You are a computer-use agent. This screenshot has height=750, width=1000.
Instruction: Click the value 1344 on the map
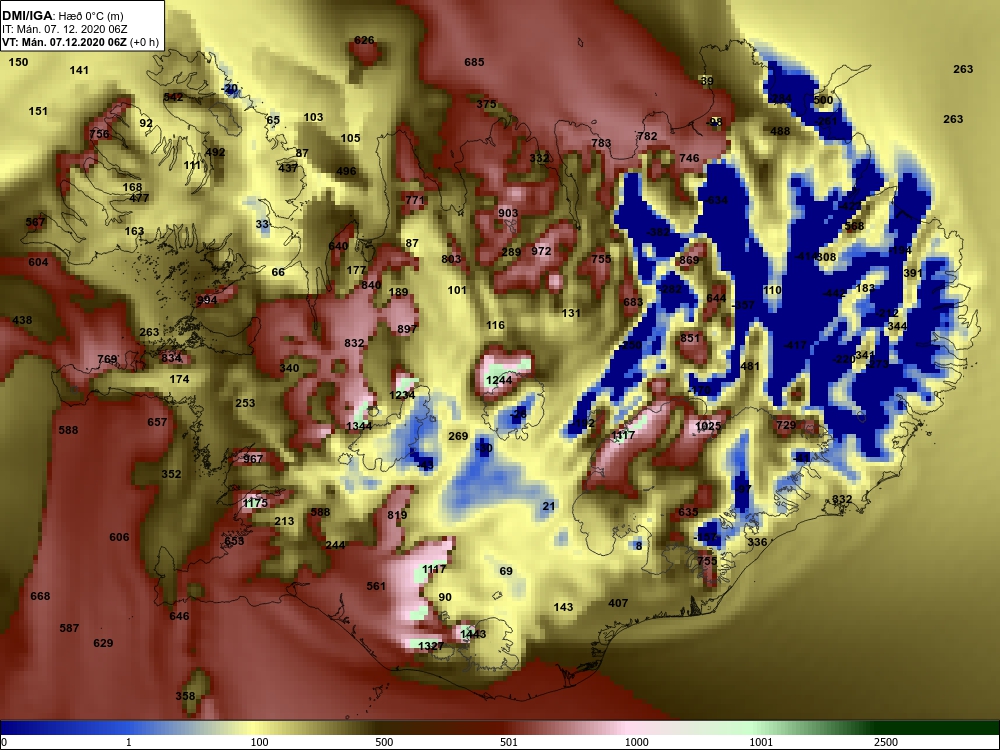[359, 426]
